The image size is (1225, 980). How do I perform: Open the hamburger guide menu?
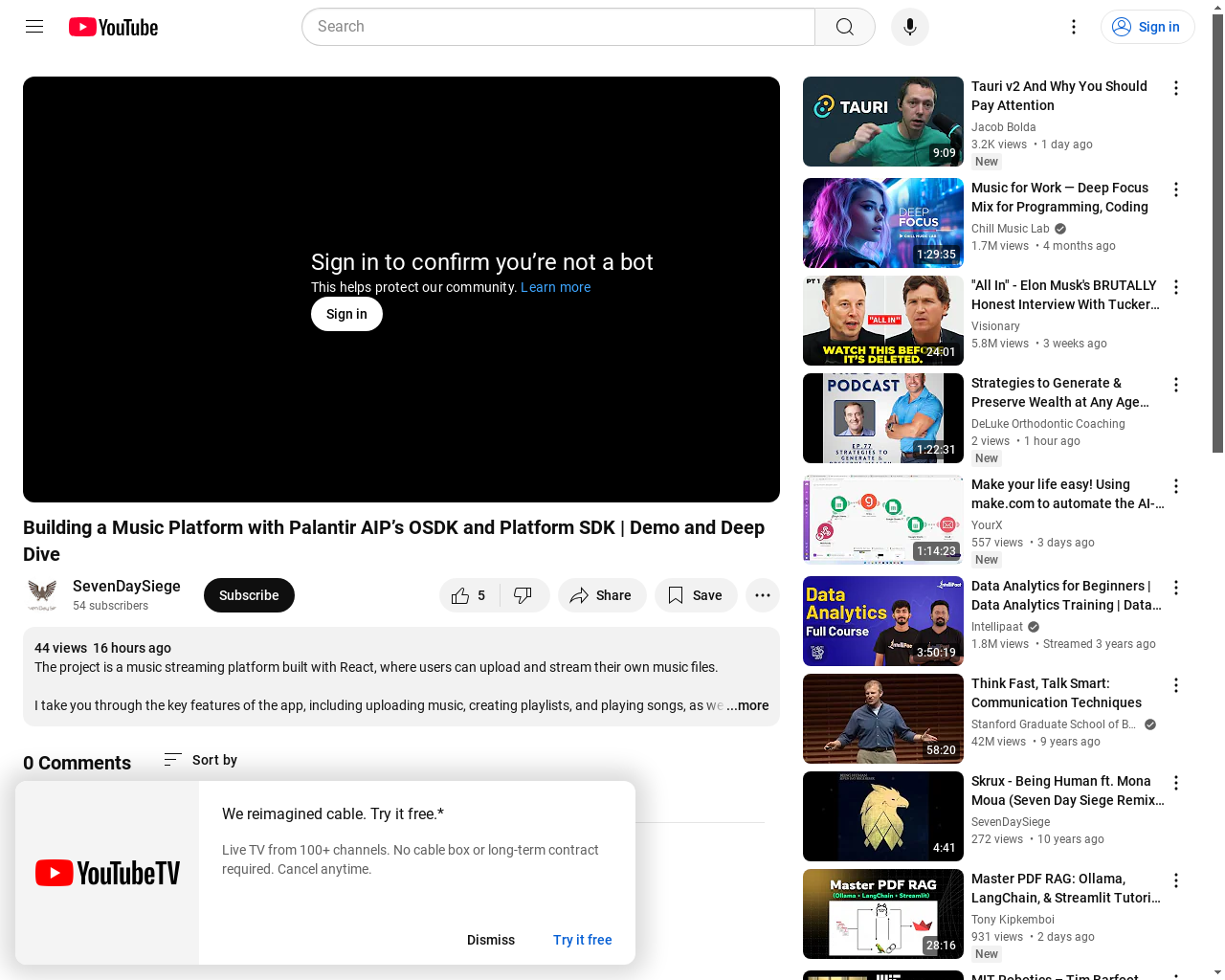tap(34, 27)
